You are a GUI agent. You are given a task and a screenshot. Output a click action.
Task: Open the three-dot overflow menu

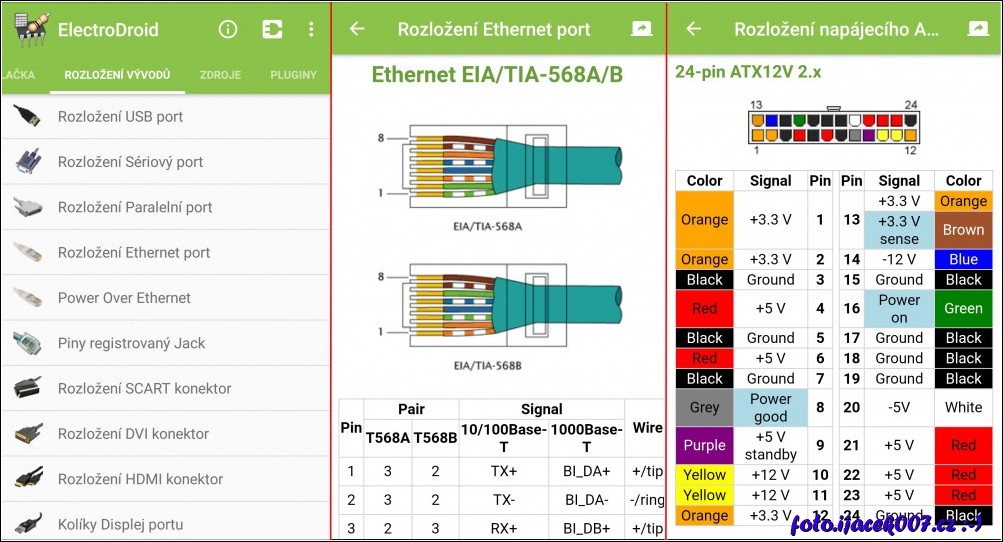click(x=311, y=29)
